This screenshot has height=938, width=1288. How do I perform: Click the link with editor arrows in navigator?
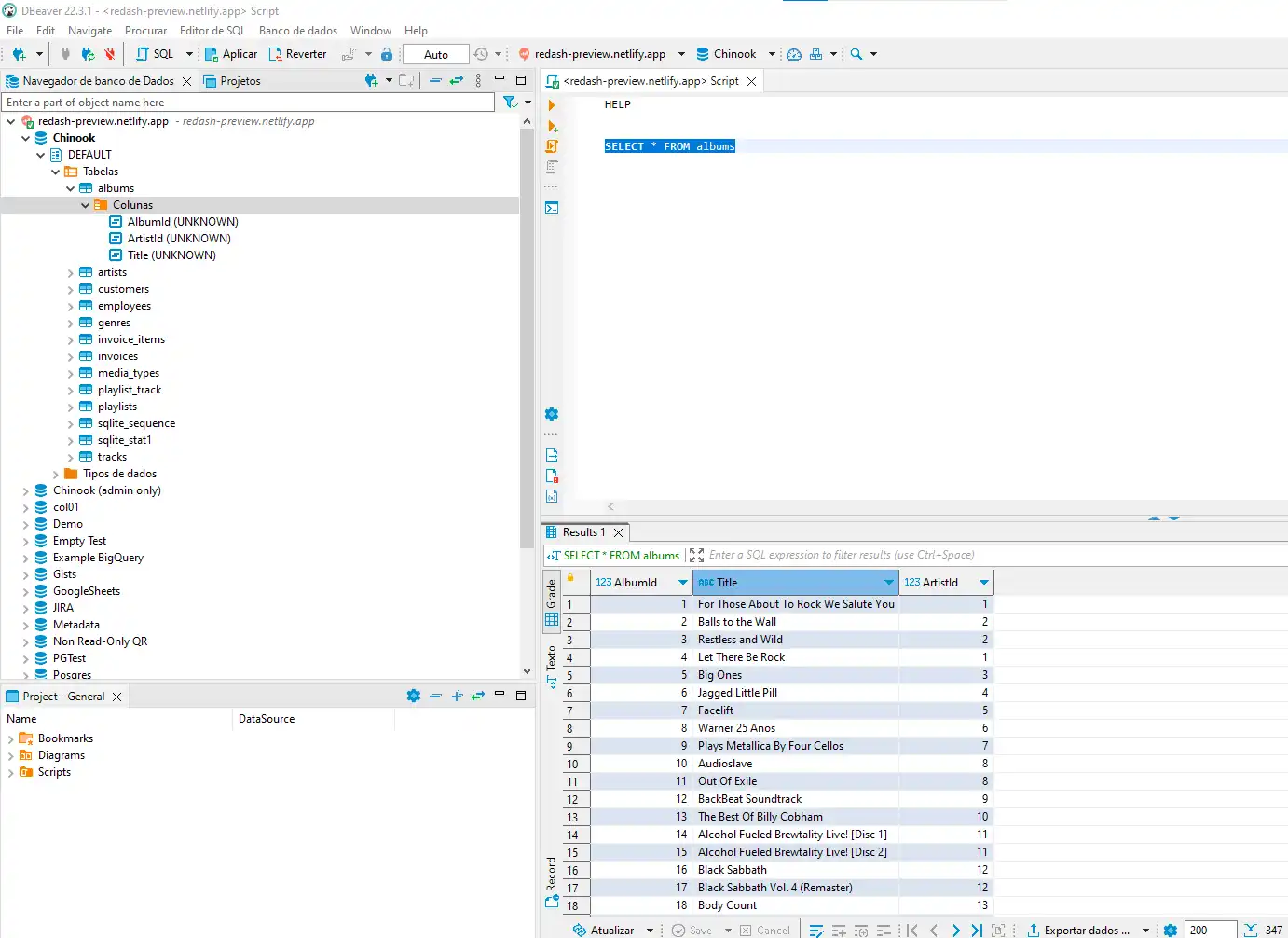[x=457, y=81]
